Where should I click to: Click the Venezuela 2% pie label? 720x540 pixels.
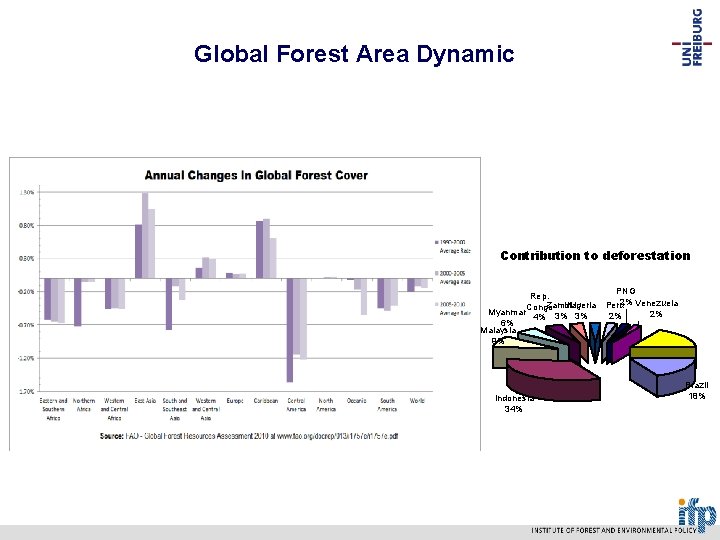657,309
